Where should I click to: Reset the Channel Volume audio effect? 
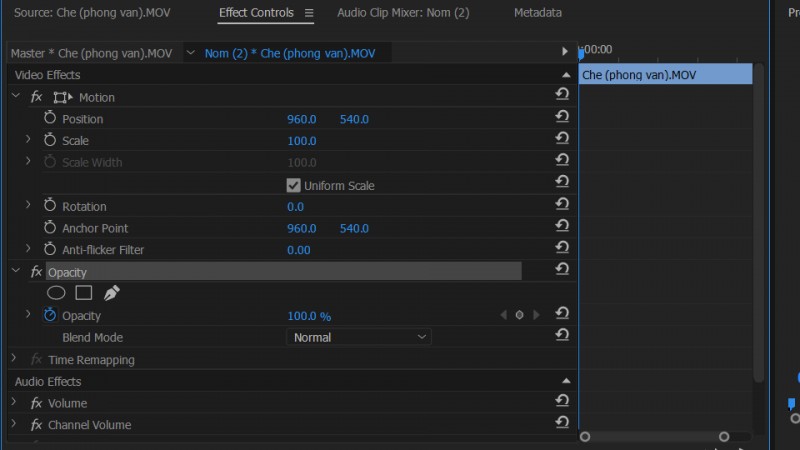click(562, 422)
